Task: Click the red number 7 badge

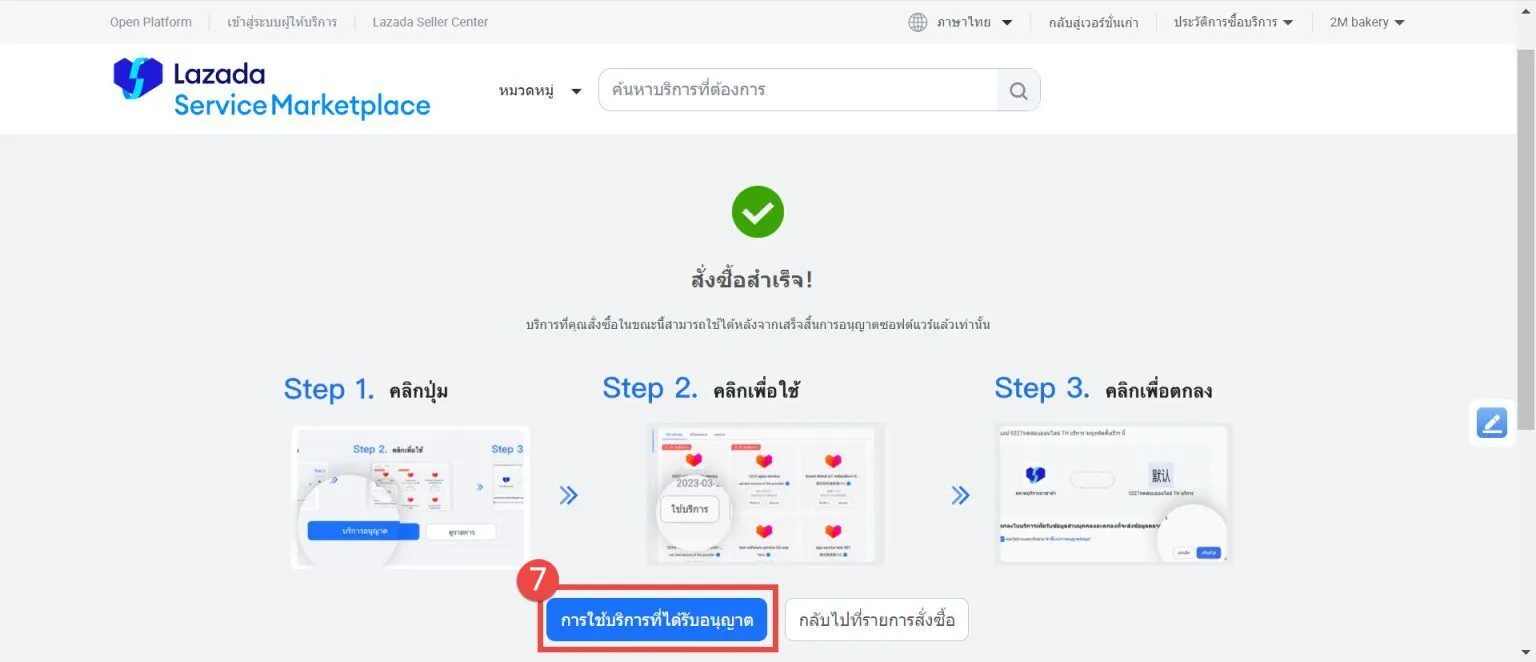Action: click(537, 581)
